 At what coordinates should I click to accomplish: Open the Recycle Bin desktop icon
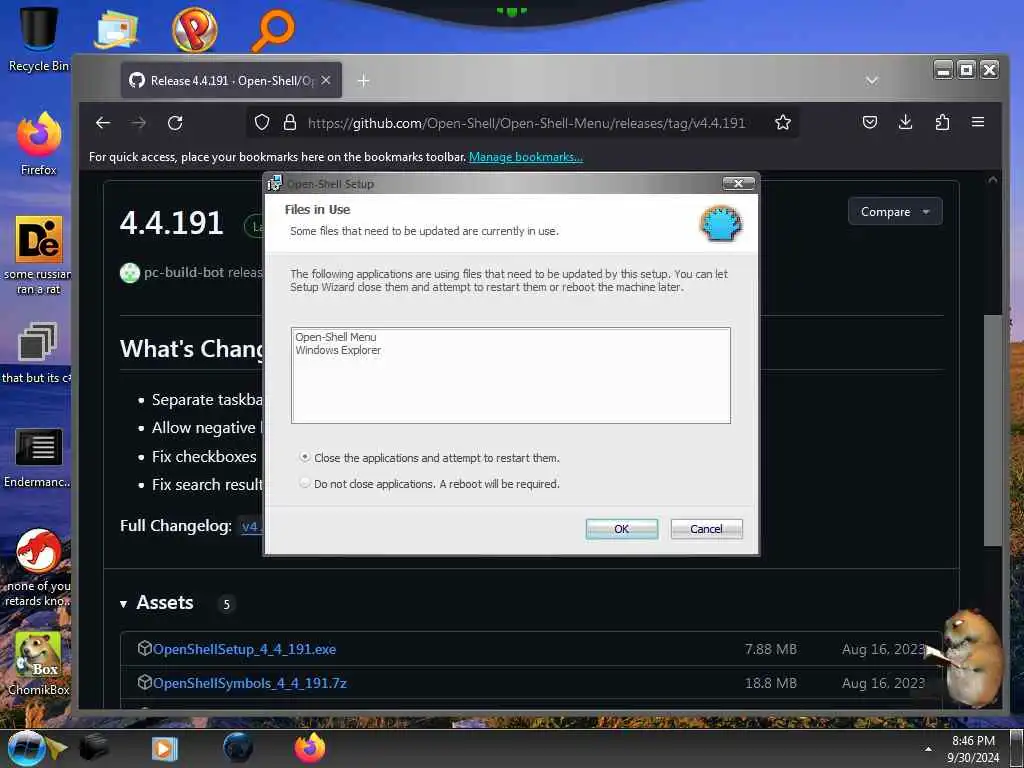coord(39,38)
